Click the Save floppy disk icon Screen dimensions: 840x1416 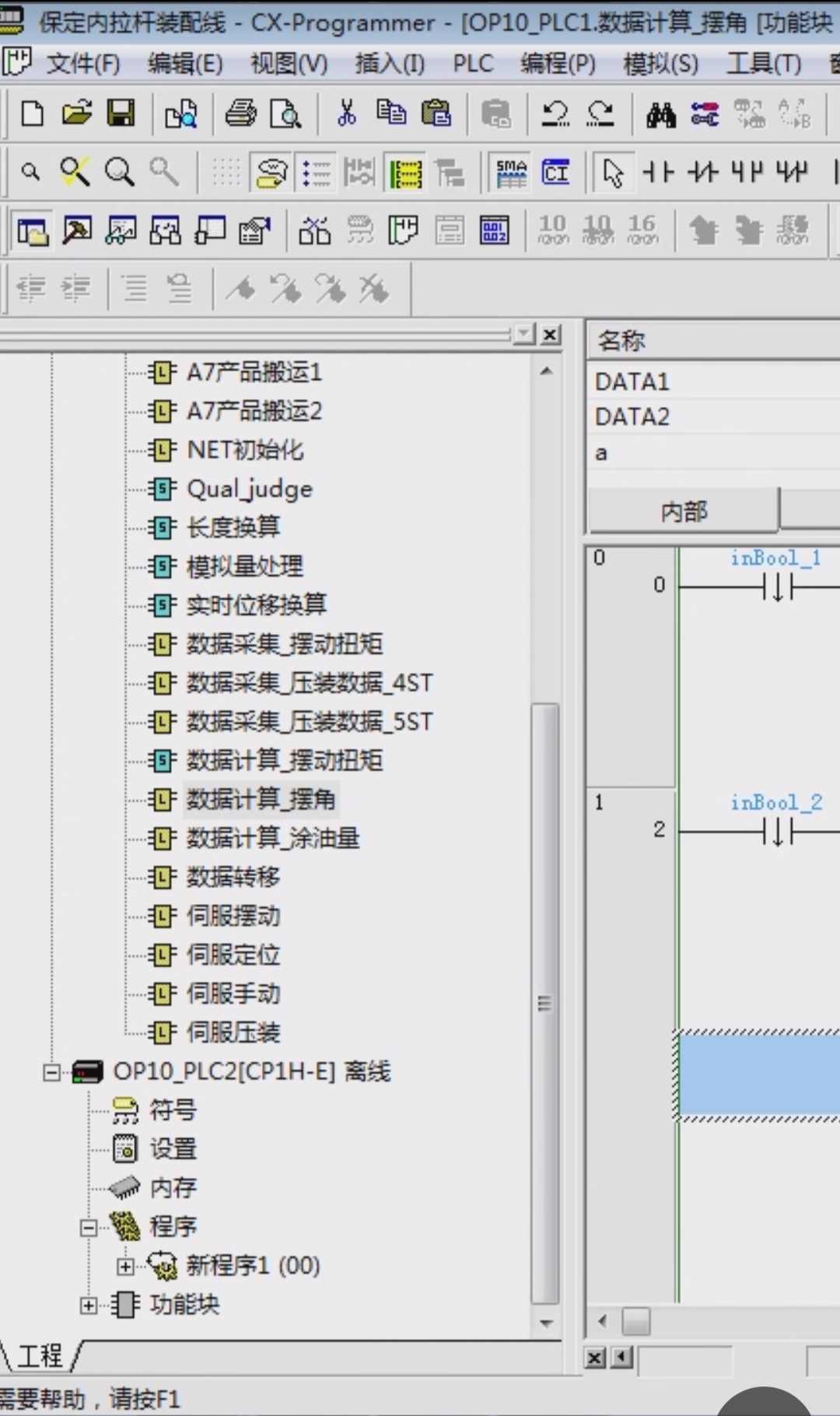121,114
